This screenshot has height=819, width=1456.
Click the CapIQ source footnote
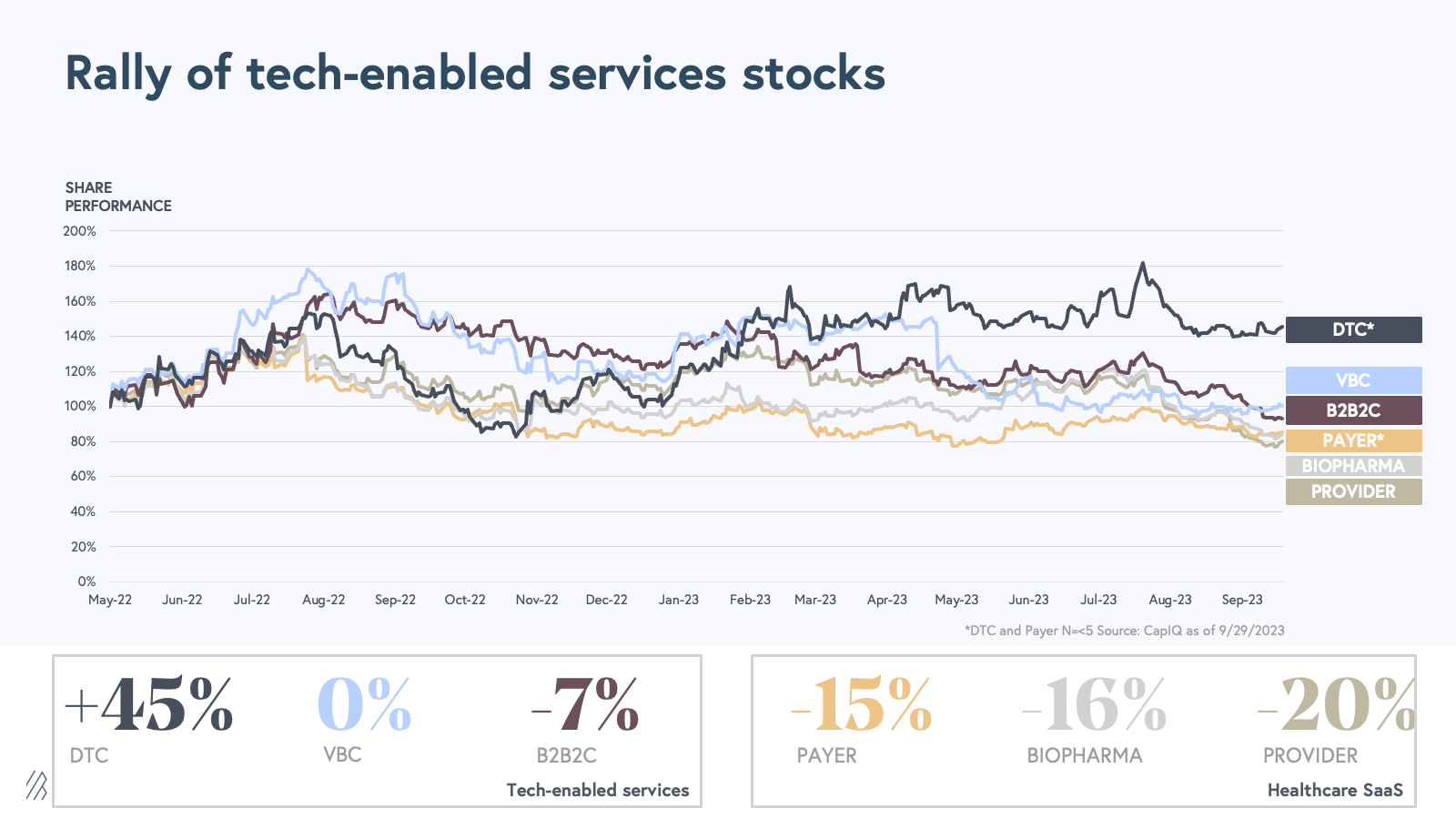[x=1124, y=631]
